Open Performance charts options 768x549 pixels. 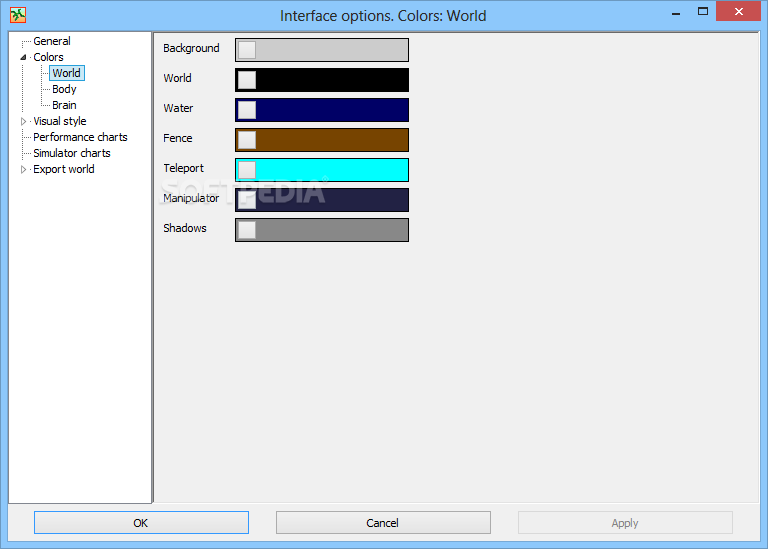pos(80,137)
